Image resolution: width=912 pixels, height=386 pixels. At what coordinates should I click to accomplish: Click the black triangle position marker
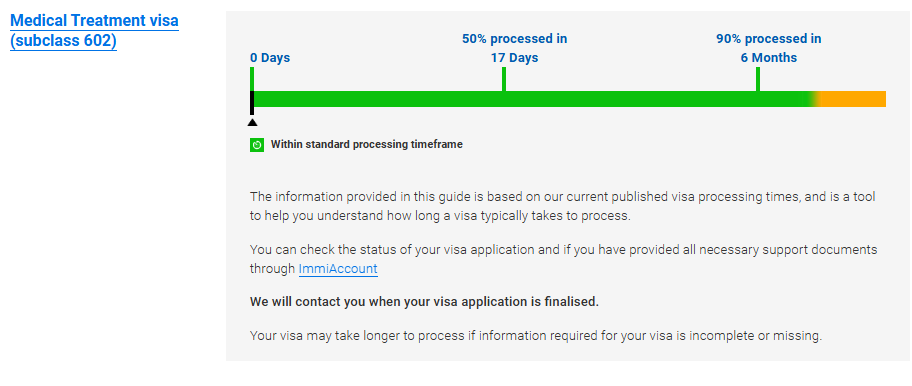[252, 122]
